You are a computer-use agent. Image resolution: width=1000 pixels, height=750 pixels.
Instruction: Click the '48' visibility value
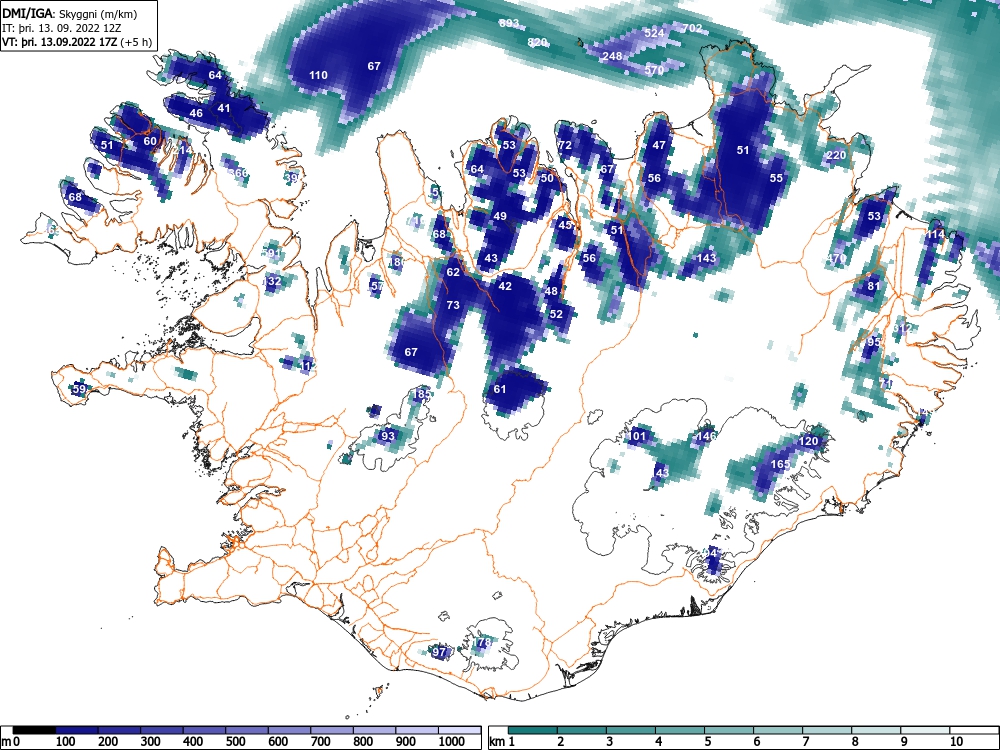[552, 291]
